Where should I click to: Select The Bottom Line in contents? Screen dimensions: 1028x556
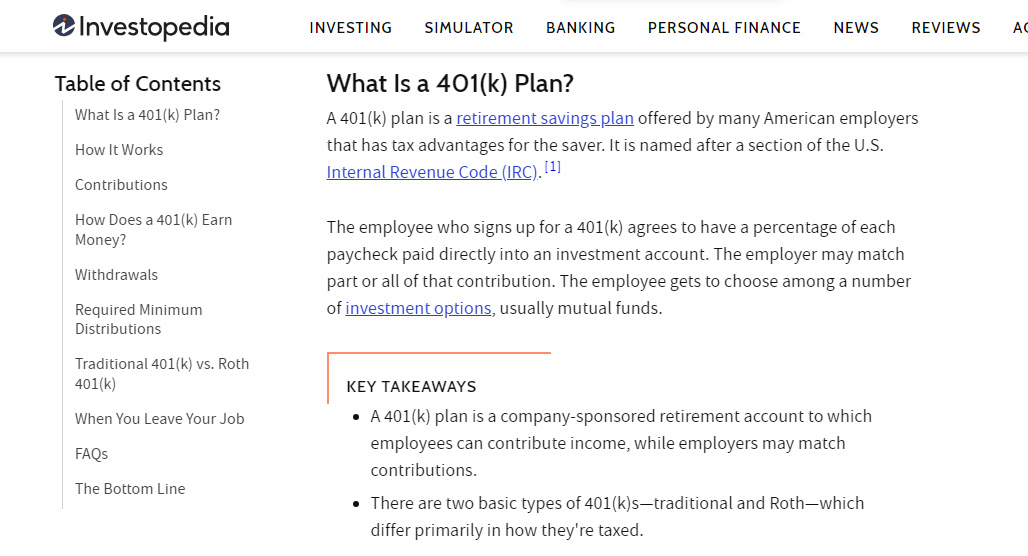[130, 488]
